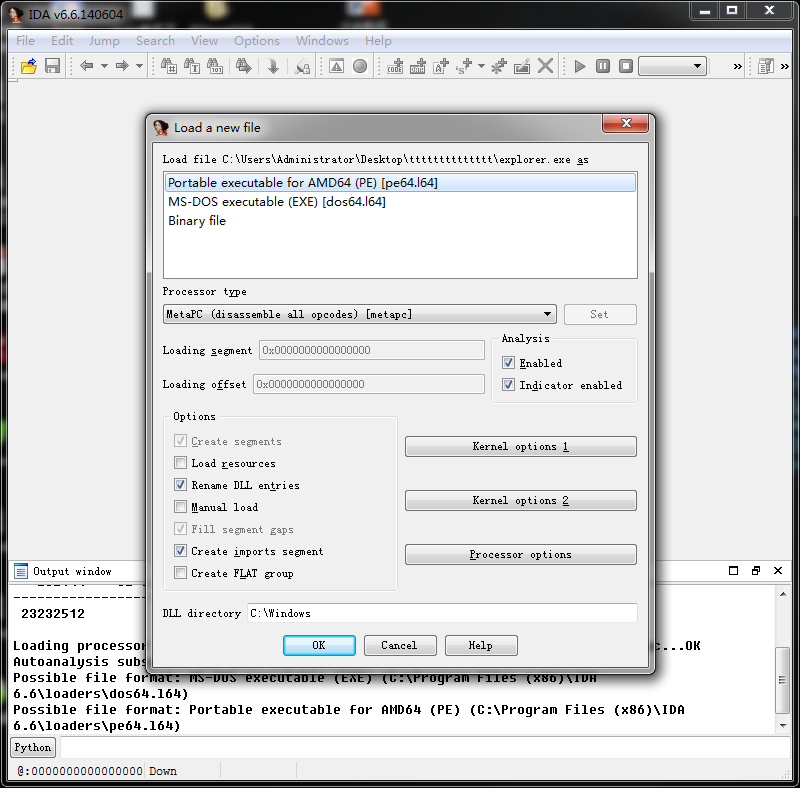Open the File menu
800x788 pixels.
[25, 41]
